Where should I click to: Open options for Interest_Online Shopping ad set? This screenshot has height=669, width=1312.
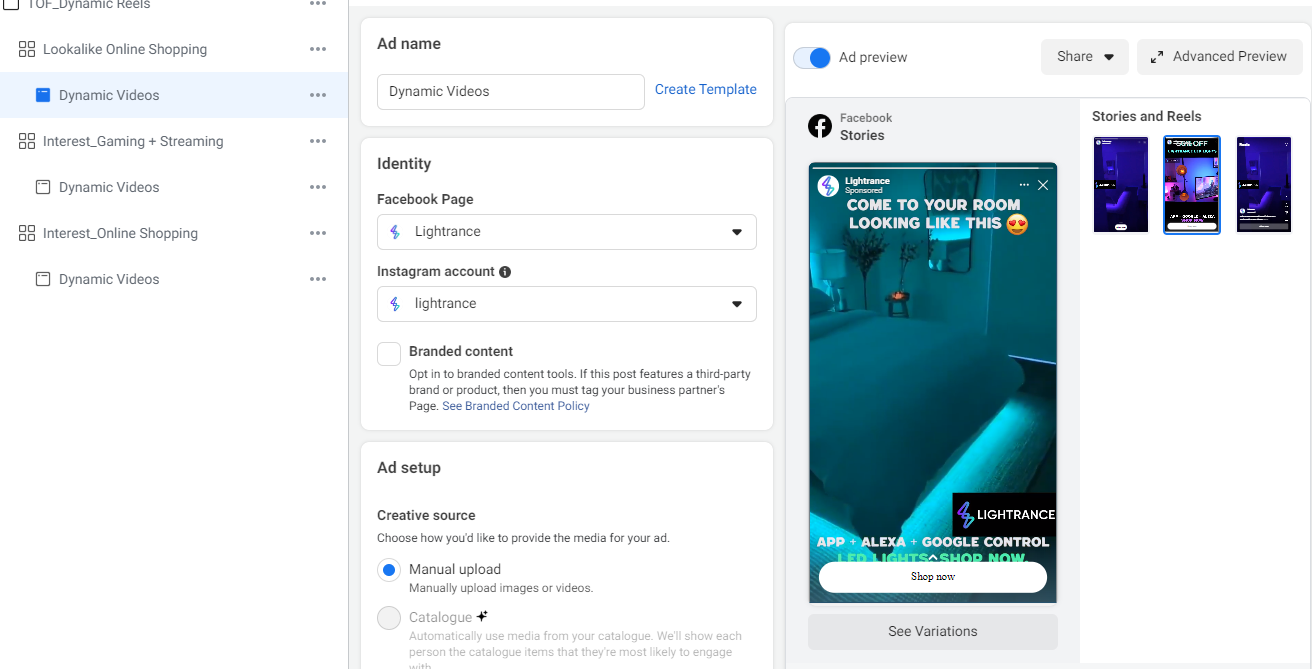(318, 233)
